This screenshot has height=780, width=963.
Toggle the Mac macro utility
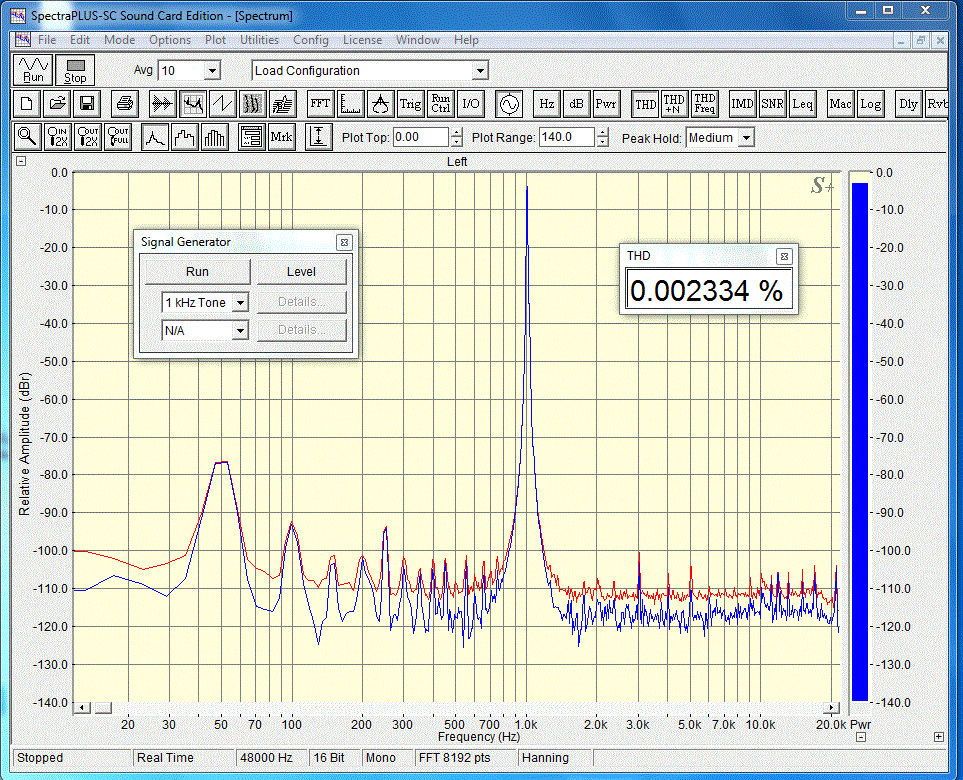coord(840,104)
